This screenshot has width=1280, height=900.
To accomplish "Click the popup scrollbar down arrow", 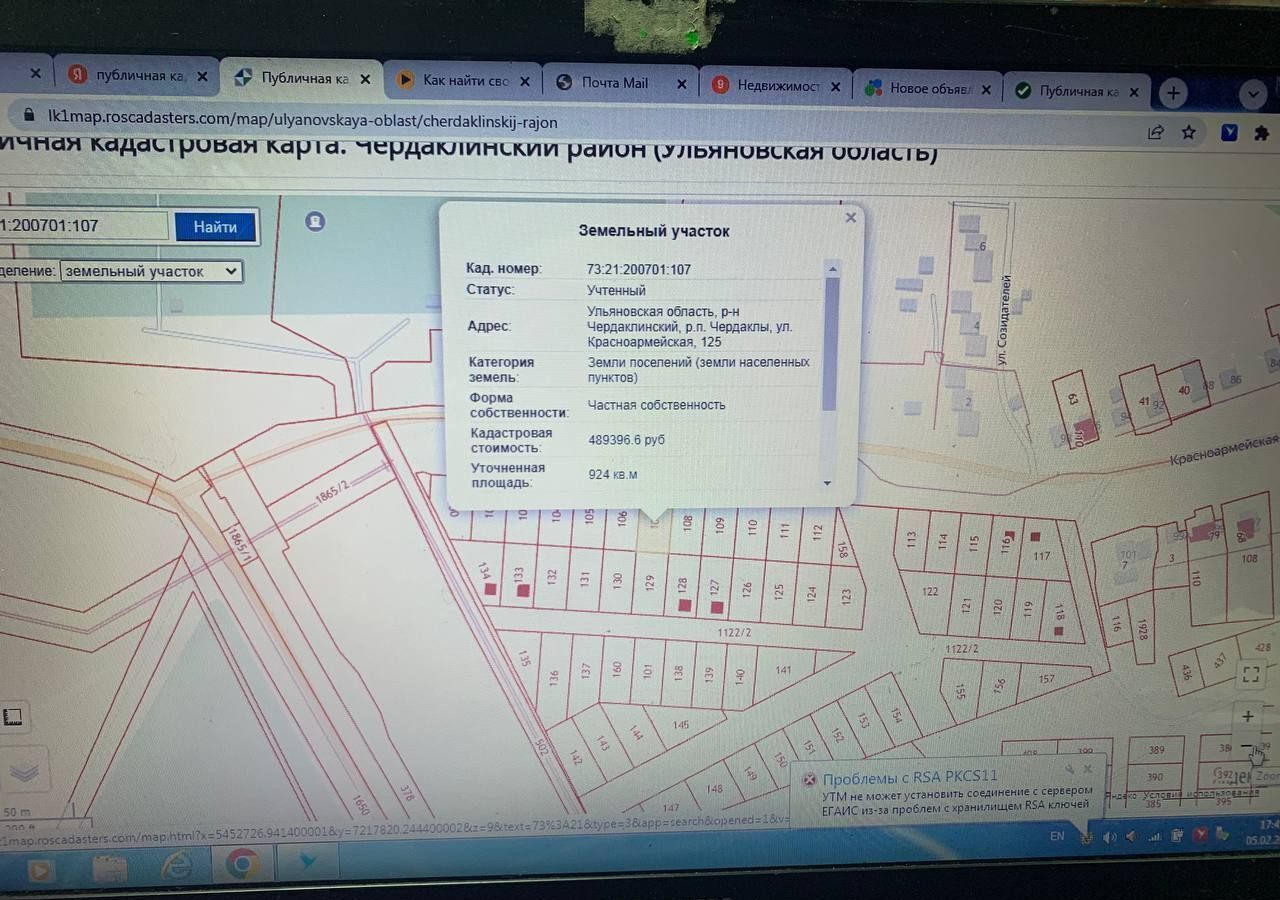I will pyautogui.click(x=828, y=482).
